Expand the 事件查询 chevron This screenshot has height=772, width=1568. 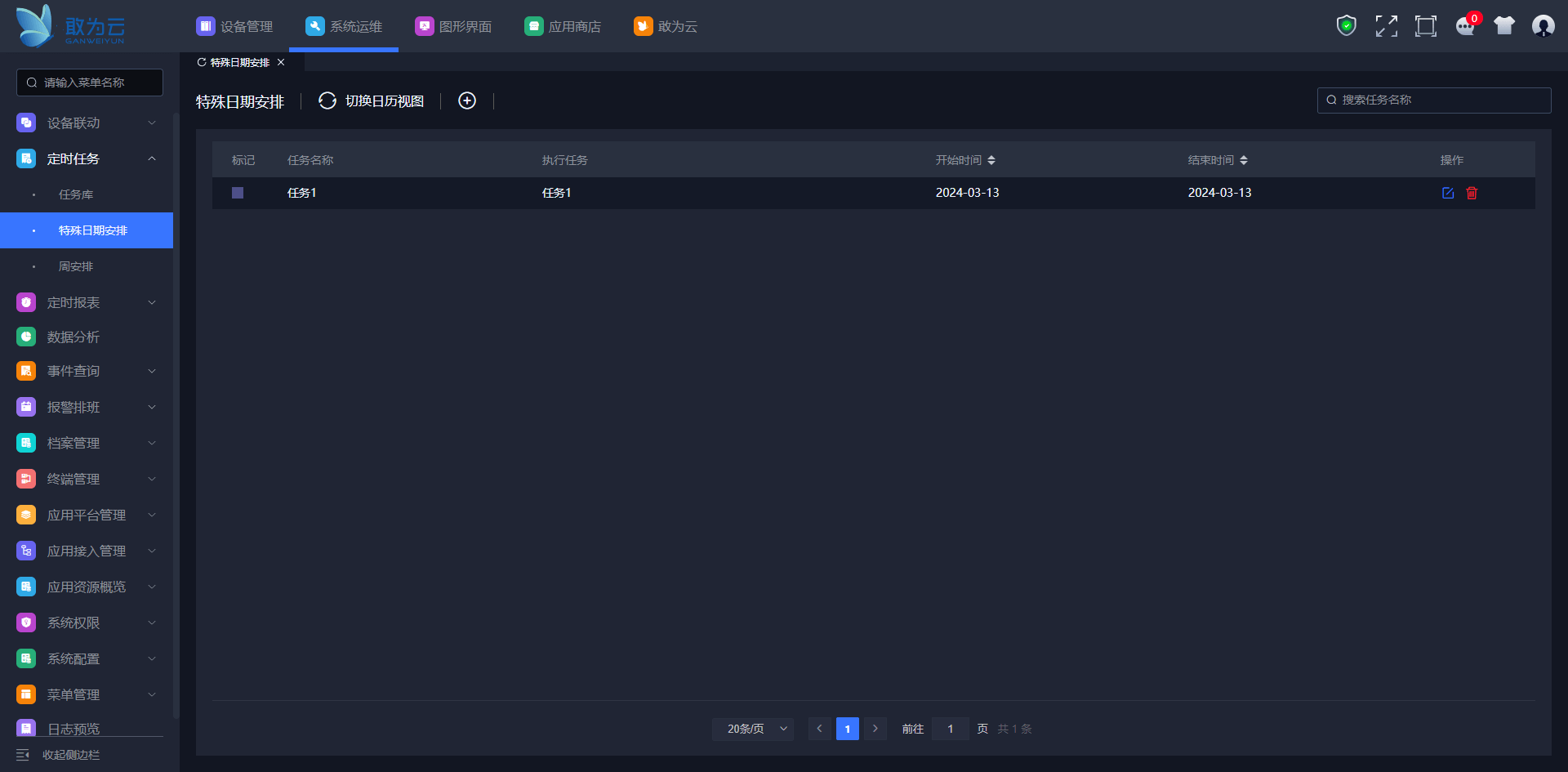[152, 371]
